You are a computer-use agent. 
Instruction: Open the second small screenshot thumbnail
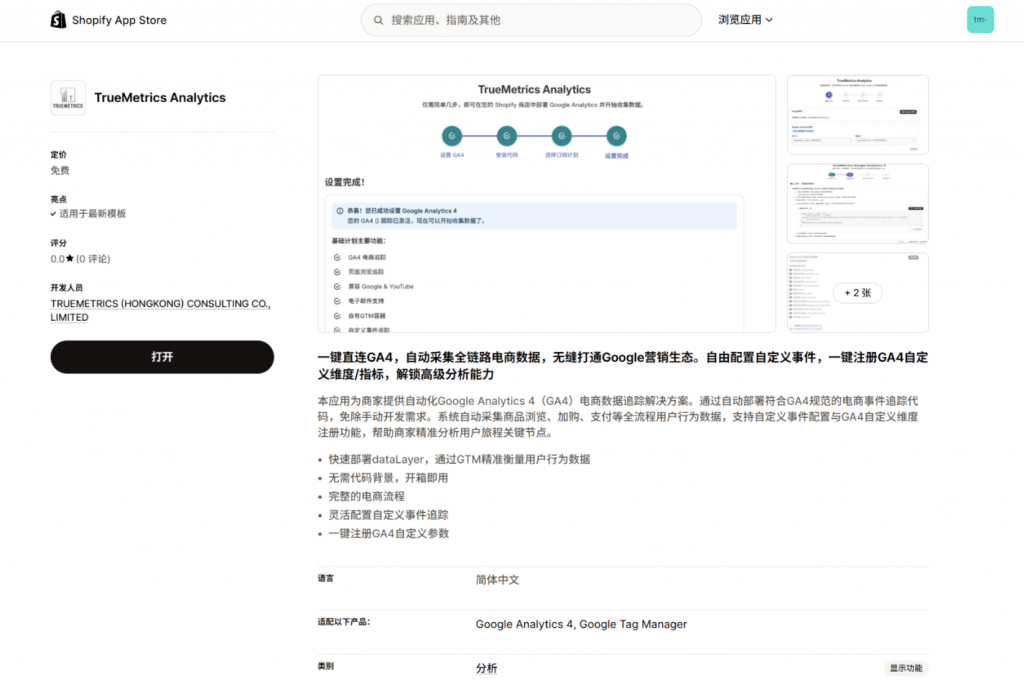click(x=857, y=204)
